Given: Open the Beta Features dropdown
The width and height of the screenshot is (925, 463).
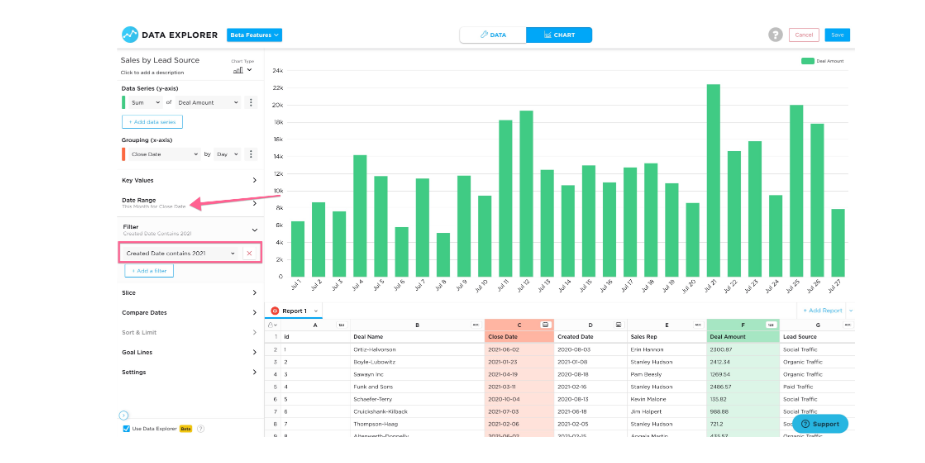Looking at the screenshot, I should point(254,35).
